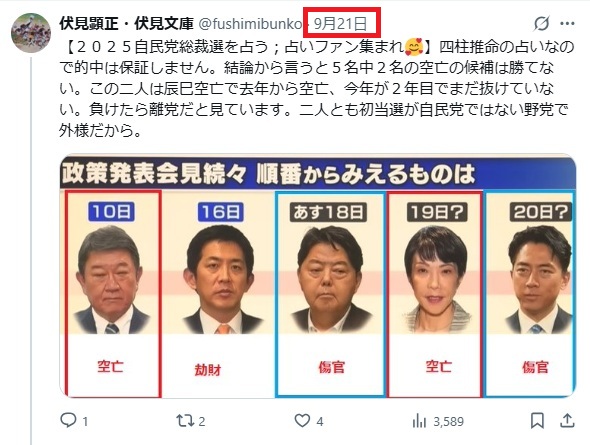The image size is (590, 445).
Task: Click the retweet count 2
Action: 202,422
